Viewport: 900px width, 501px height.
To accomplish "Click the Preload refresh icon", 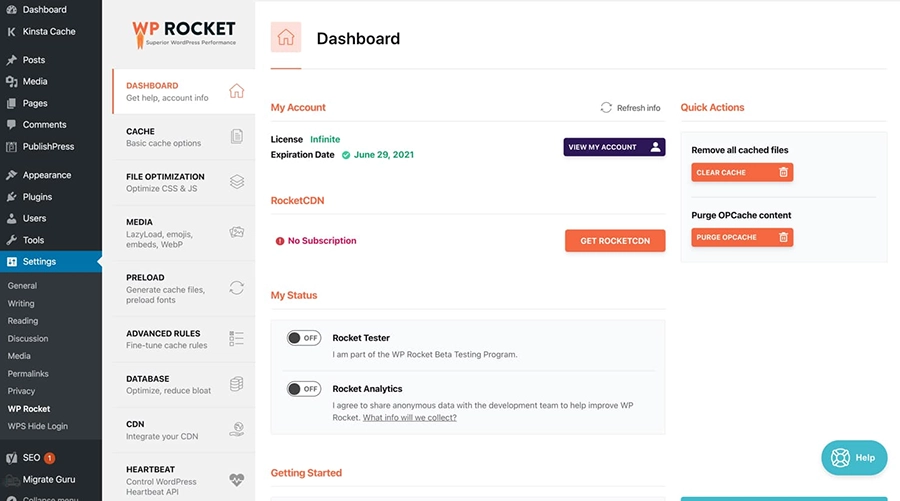I will [x=237, y=288].
